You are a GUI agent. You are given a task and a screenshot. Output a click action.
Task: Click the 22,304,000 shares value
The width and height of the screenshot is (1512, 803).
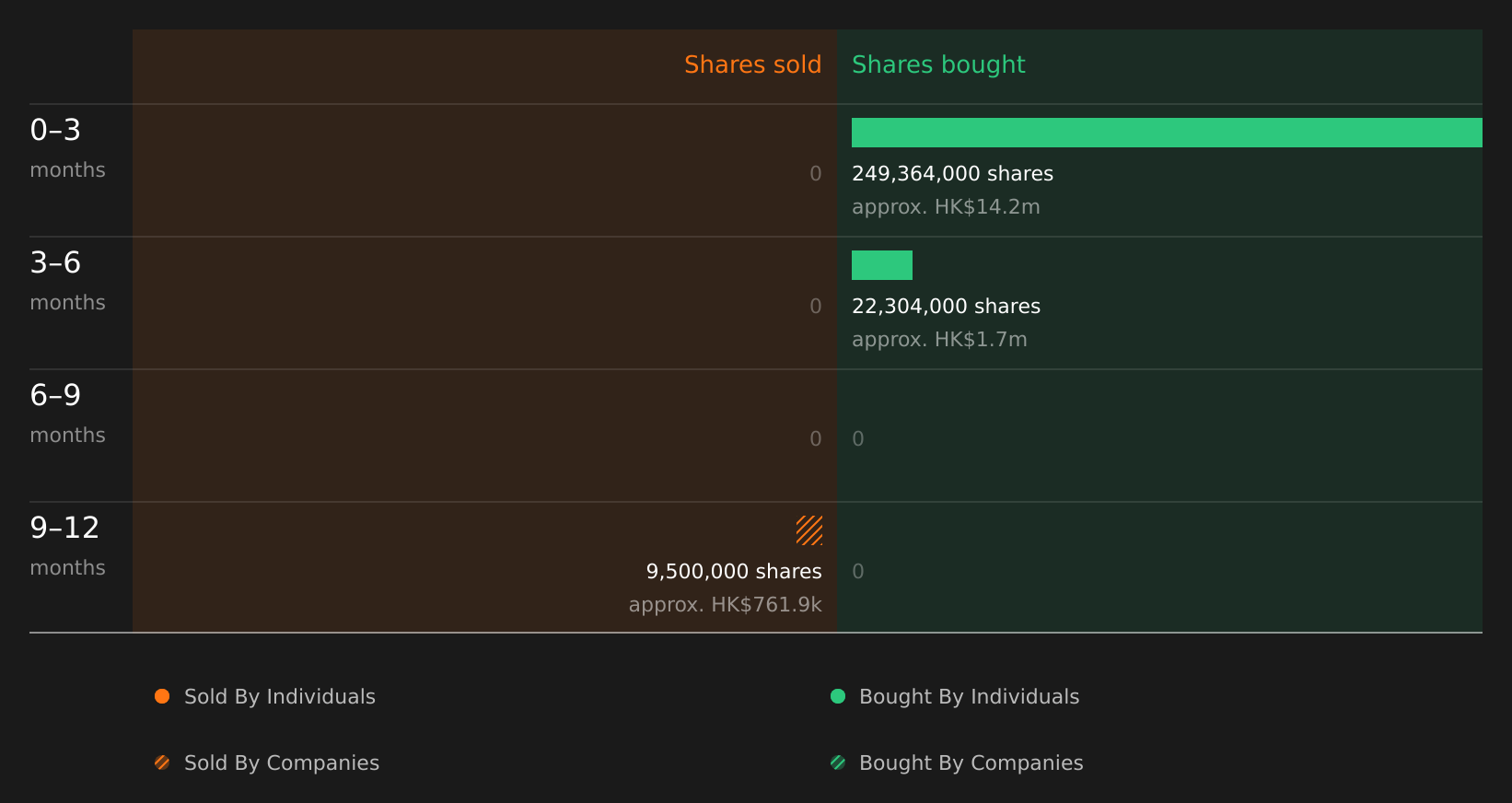coord(946,307)
